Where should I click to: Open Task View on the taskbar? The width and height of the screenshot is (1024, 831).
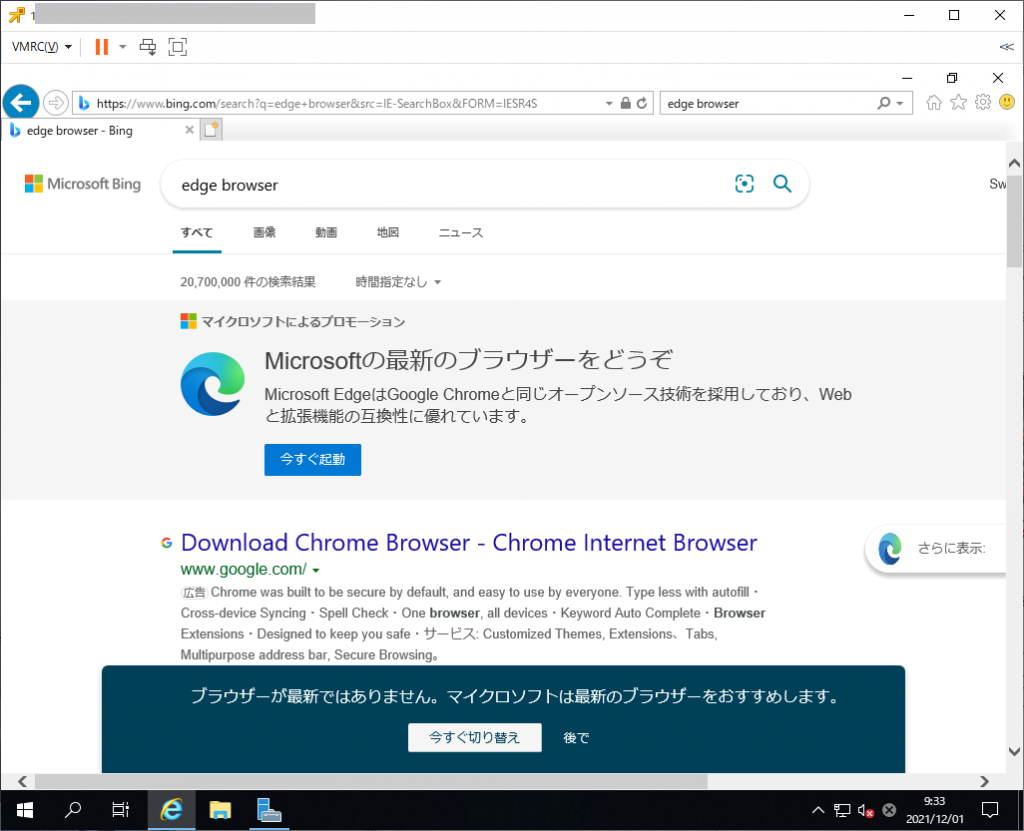click(x=121, y=811)
